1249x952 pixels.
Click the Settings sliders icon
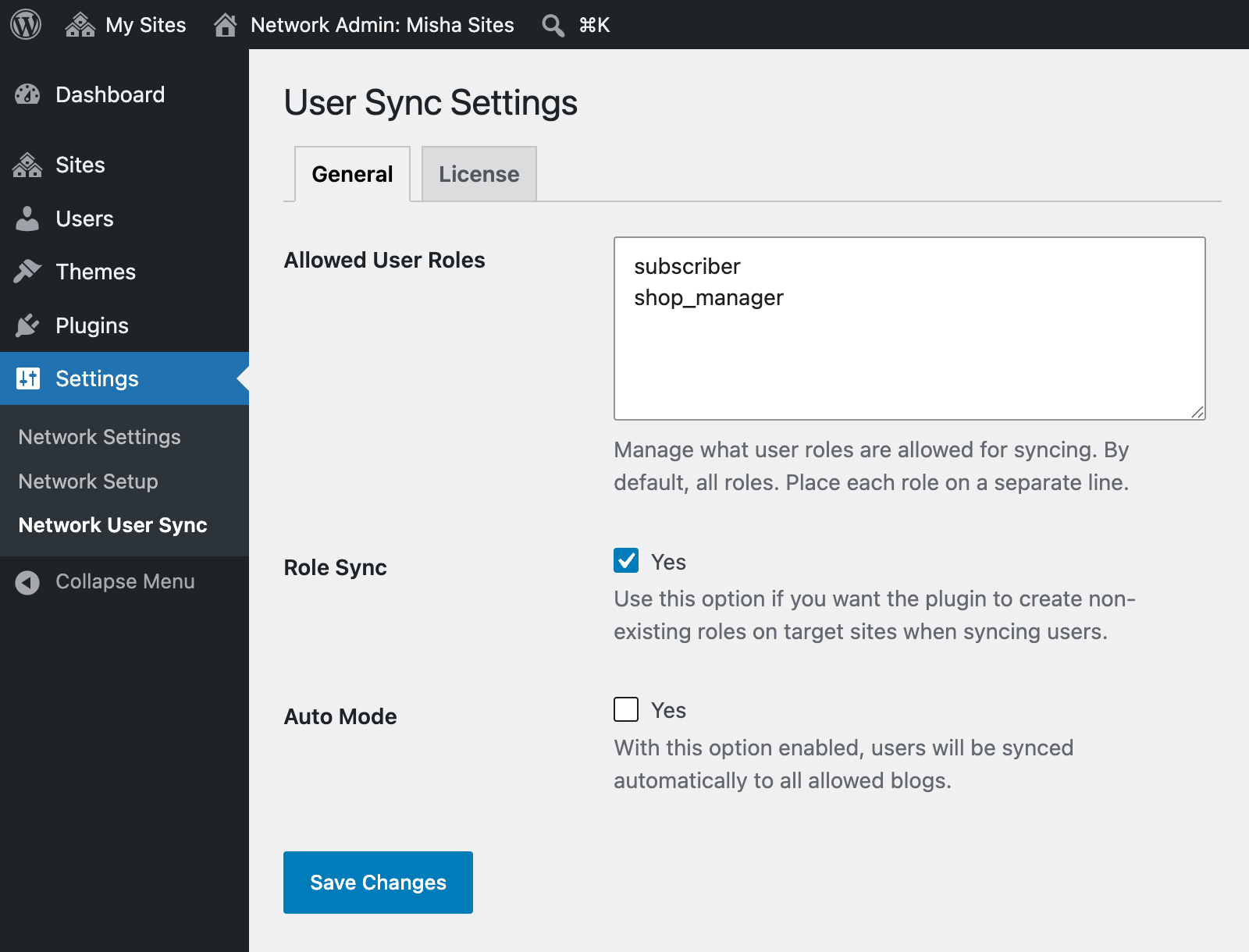click(x=28, y=378)
